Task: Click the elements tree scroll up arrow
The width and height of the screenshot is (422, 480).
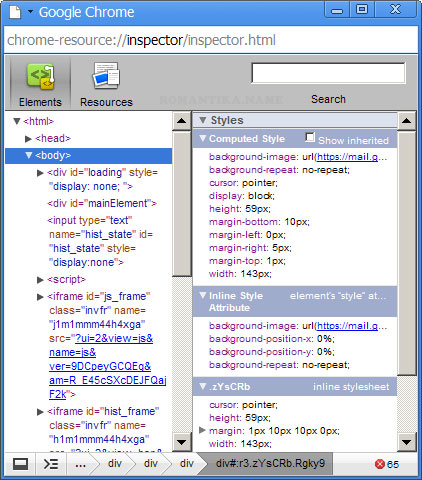Action: (x=182, y=121)
